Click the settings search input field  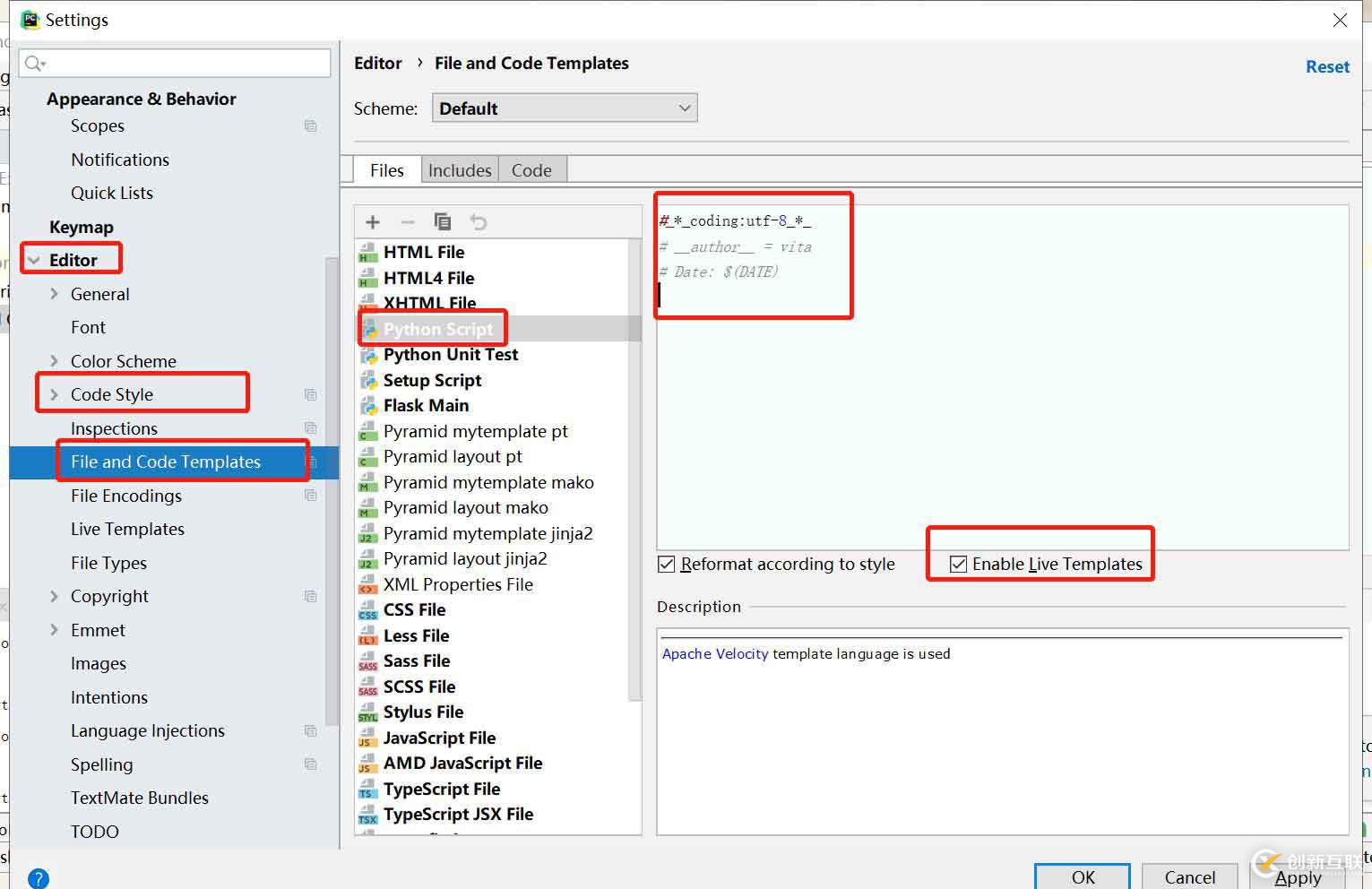click(175, 63)
